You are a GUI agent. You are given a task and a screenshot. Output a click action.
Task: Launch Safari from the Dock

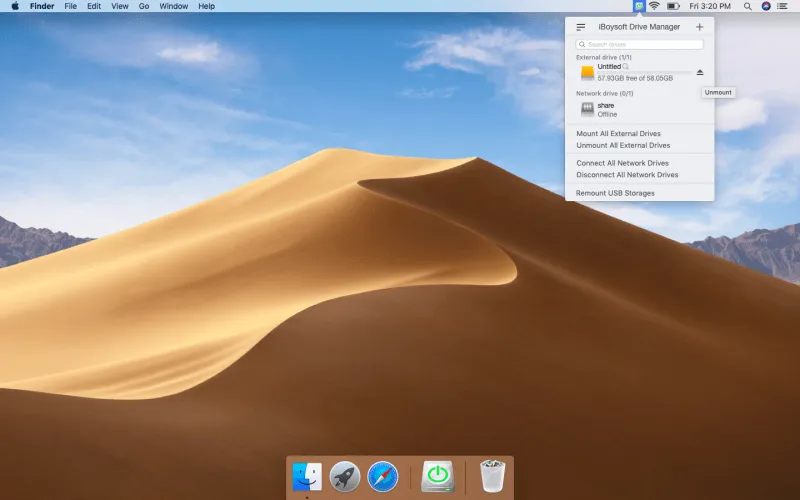tap(383, 476)
